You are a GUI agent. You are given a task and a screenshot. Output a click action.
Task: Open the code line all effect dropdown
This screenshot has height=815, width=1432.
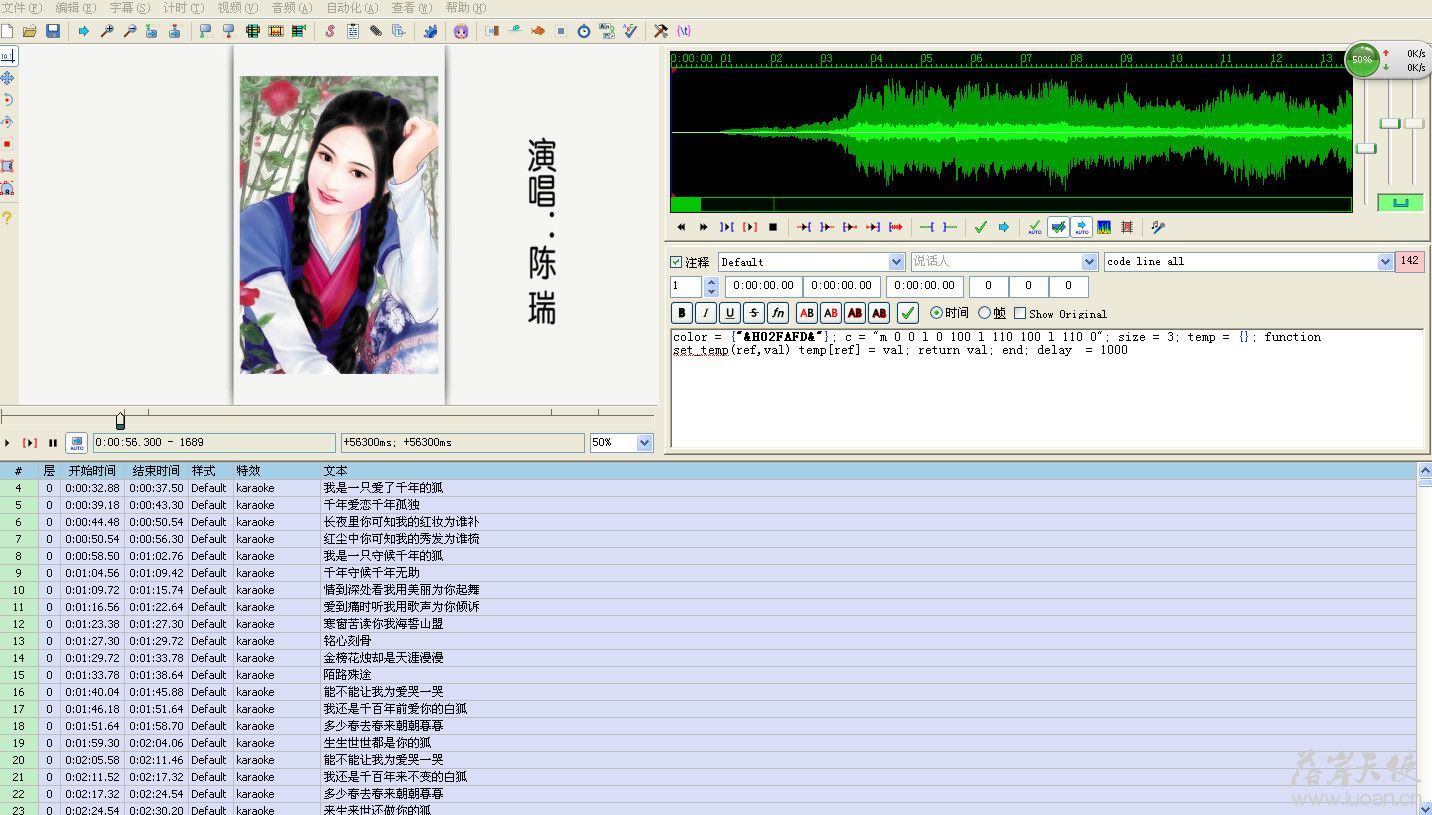[1385, 262]
